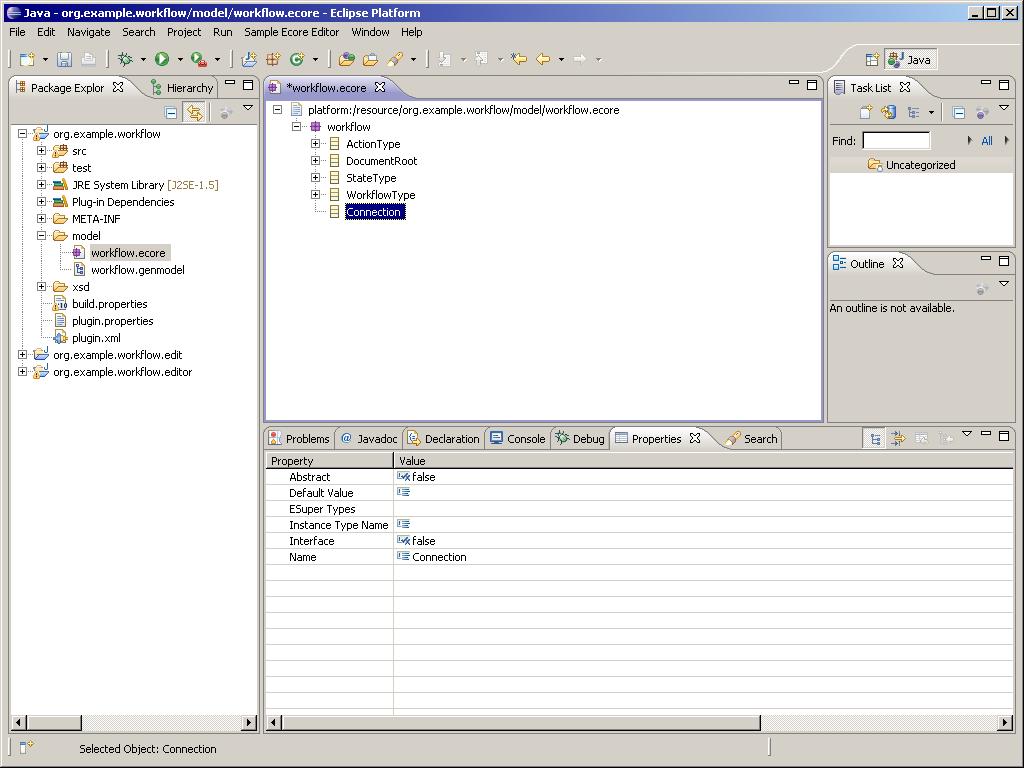Click the Find input field in Task List
The height and width of the screenshot is (768, 1024).
(896, 141)
